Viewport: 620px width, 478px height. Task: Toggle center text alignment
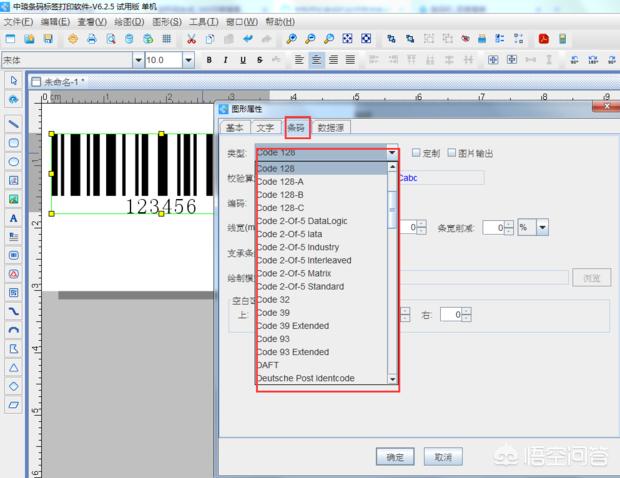tap(316, 60)
